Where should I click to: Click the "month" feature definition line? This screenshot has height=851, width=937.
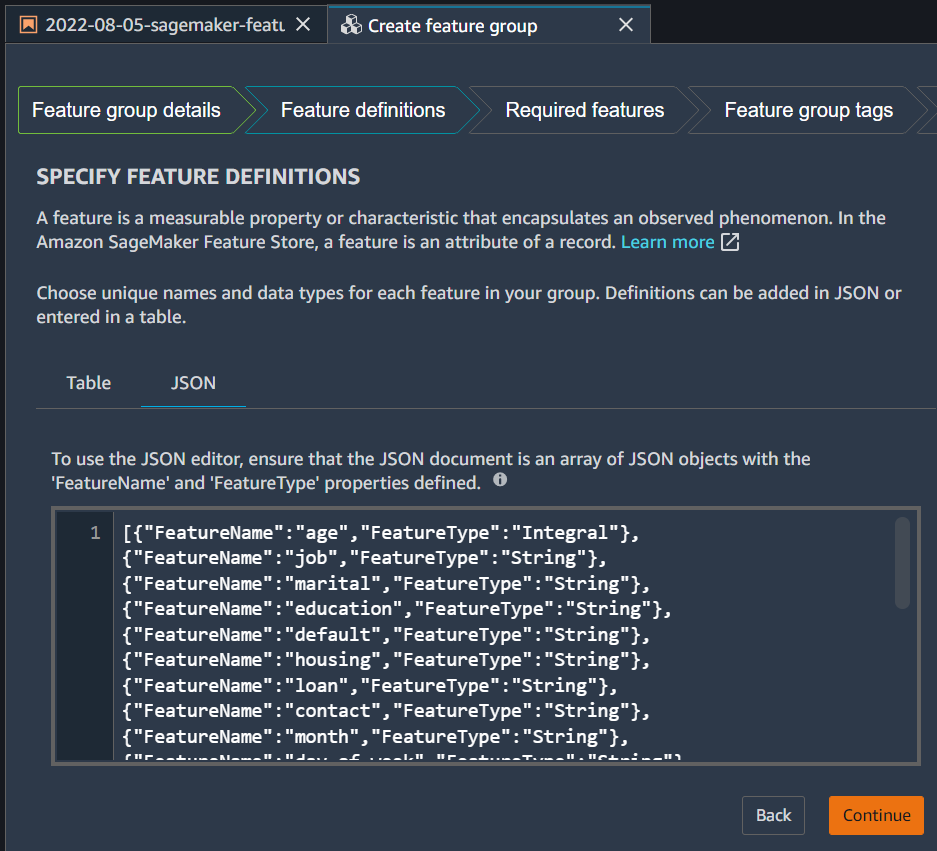(375, 736)
